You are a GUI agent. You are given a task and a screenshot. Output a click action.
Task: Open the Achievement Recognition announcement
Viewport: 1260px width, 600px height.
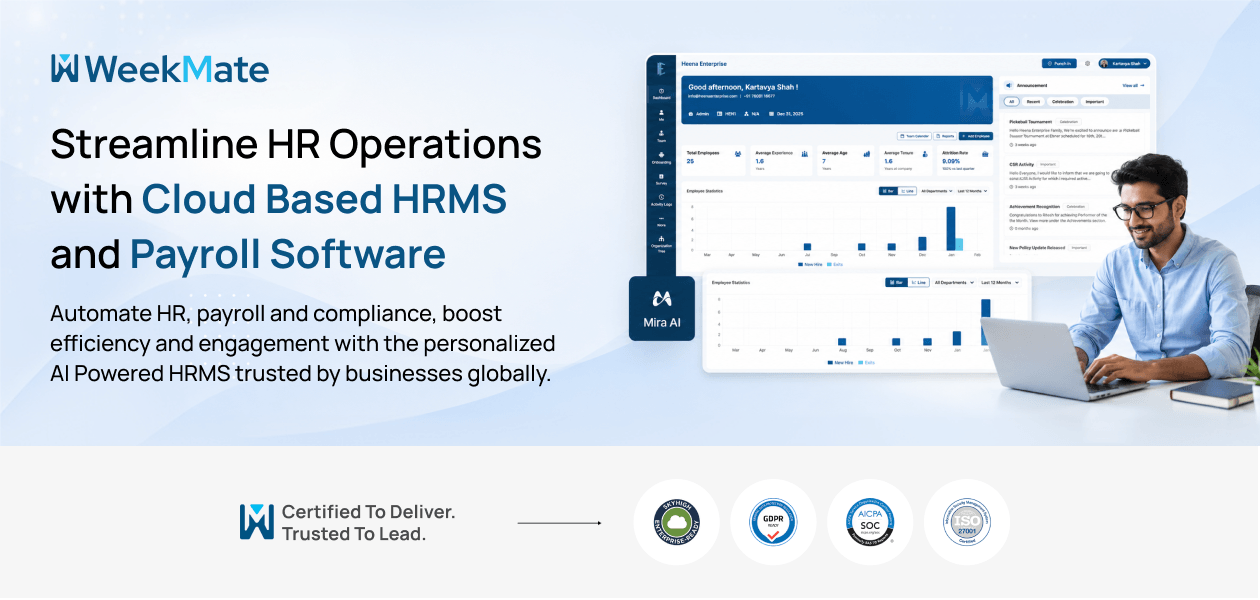click(1060, 217)
